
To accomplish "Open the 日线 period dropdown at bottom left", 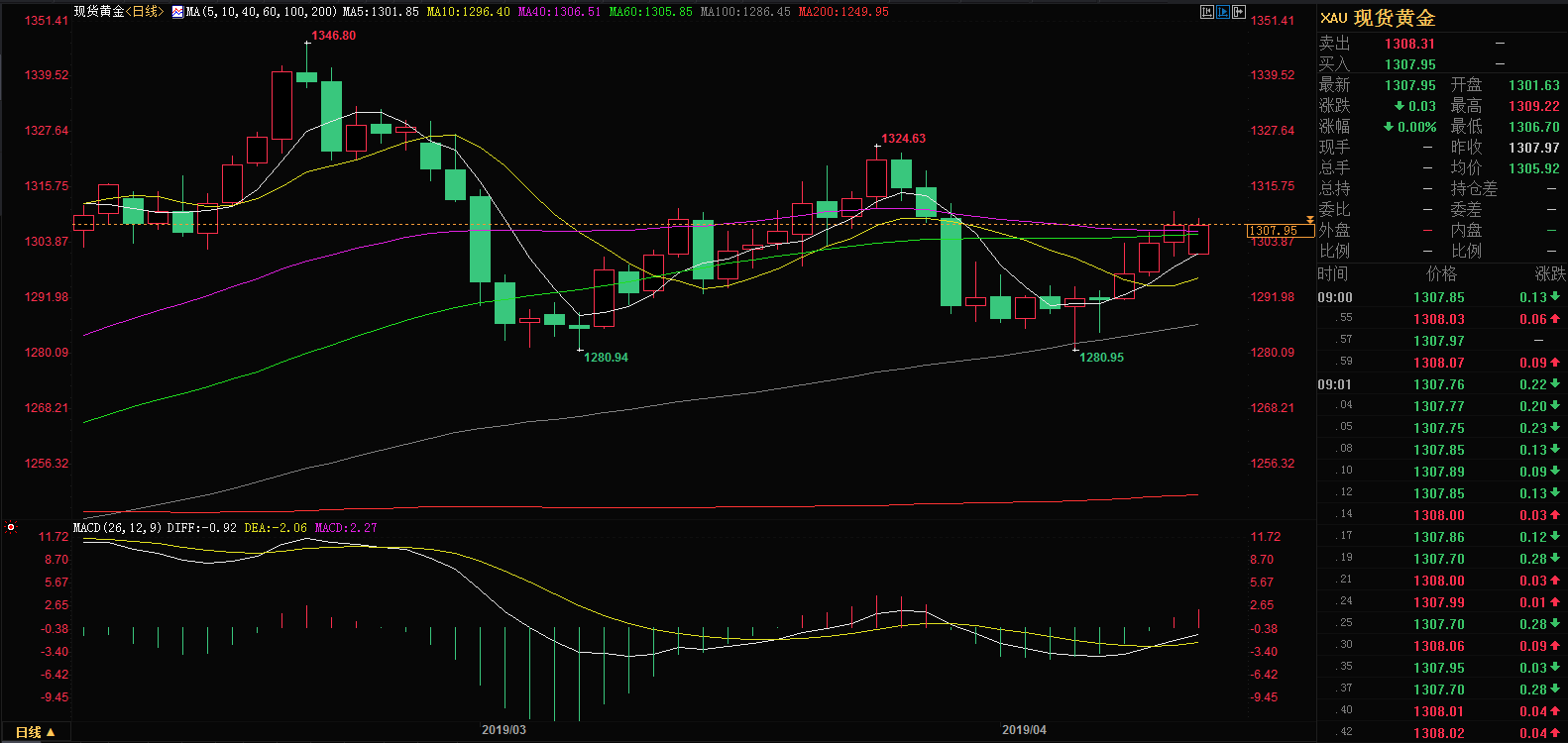I will pyautogui.click(x=35, y=732).
